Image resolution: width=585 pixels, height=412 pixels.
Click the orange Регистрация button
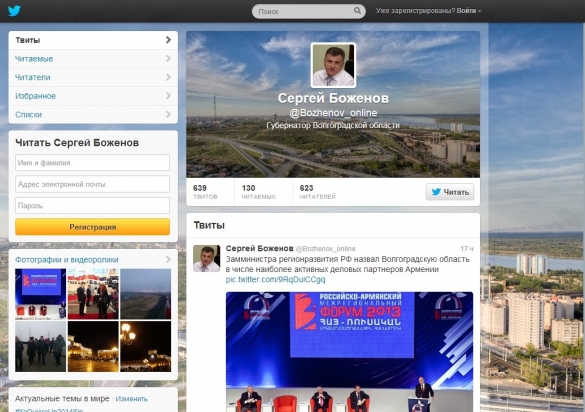coord(93,227)
